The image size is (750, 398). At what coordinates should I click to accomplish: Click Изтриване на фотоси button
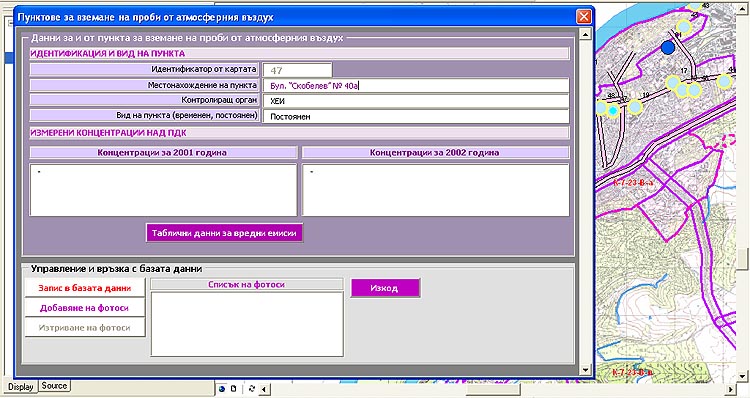click(85, 328)
